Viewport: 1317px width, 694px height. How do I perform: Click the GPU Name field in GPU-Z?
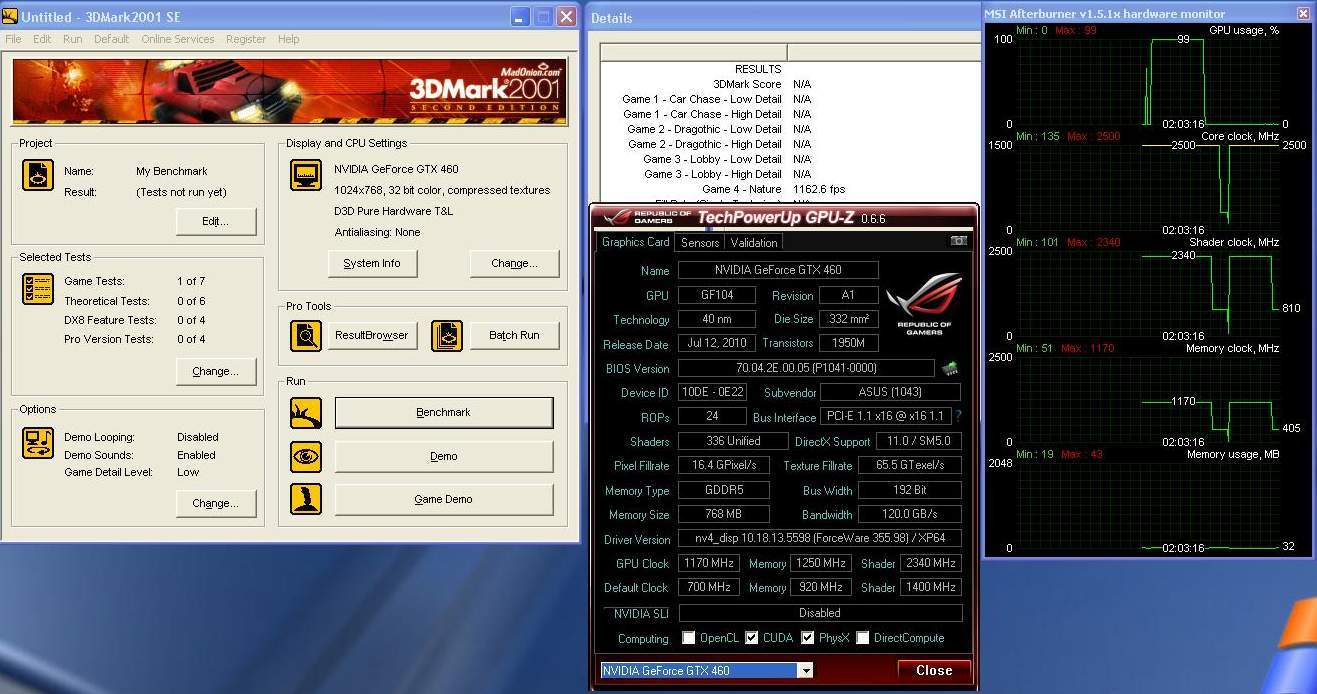click(778, 270)
